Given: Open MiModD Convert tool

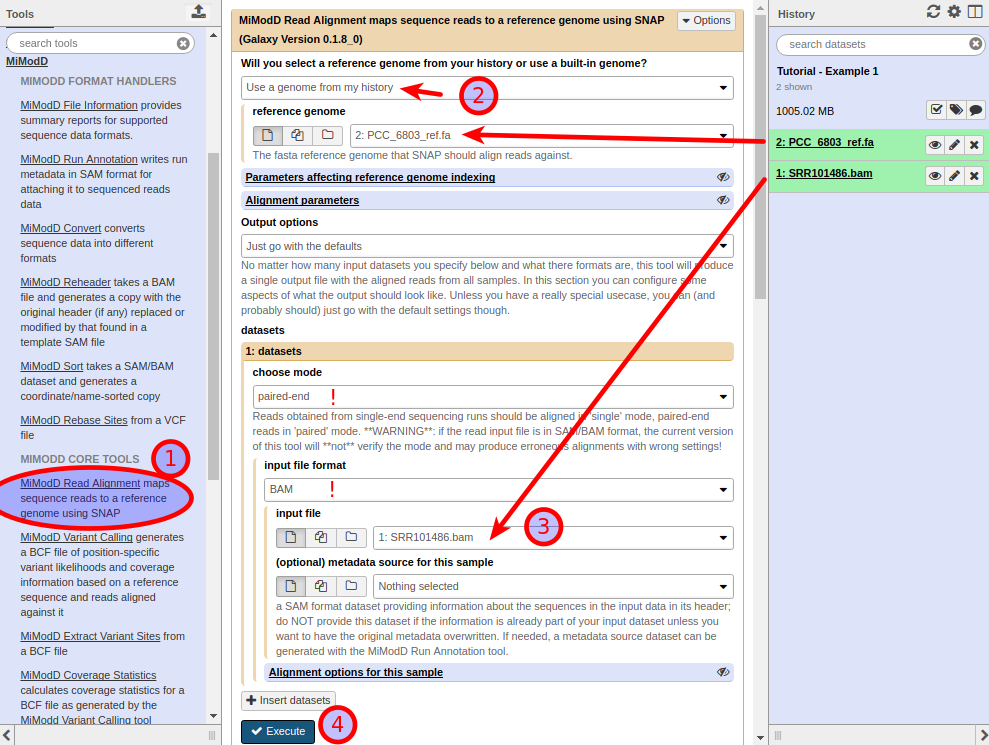Looking at the screenshot, I should 61,228.
